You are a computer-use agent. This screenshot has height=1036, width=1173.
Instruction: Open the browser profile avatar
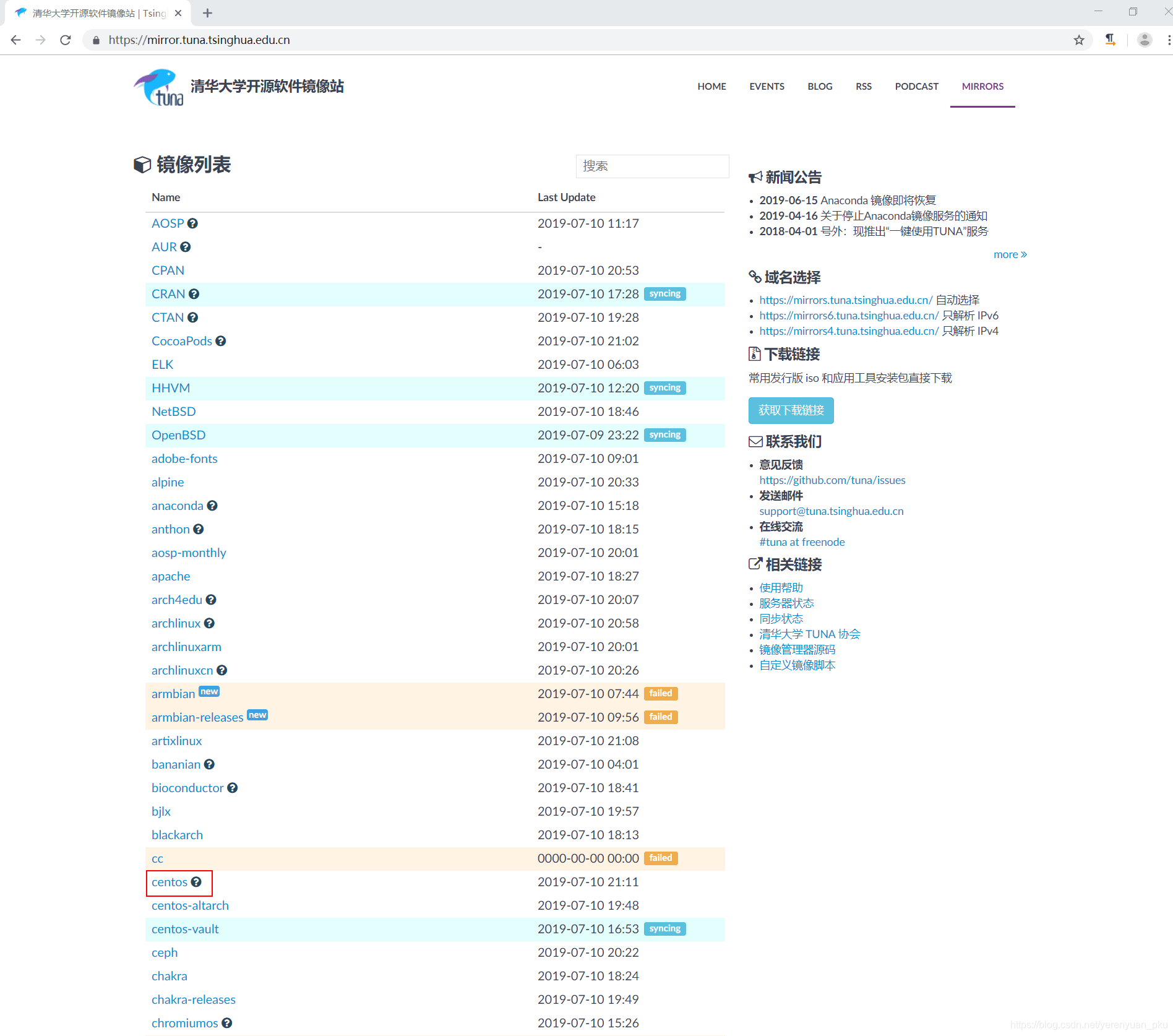click(x=1145, y=40)
